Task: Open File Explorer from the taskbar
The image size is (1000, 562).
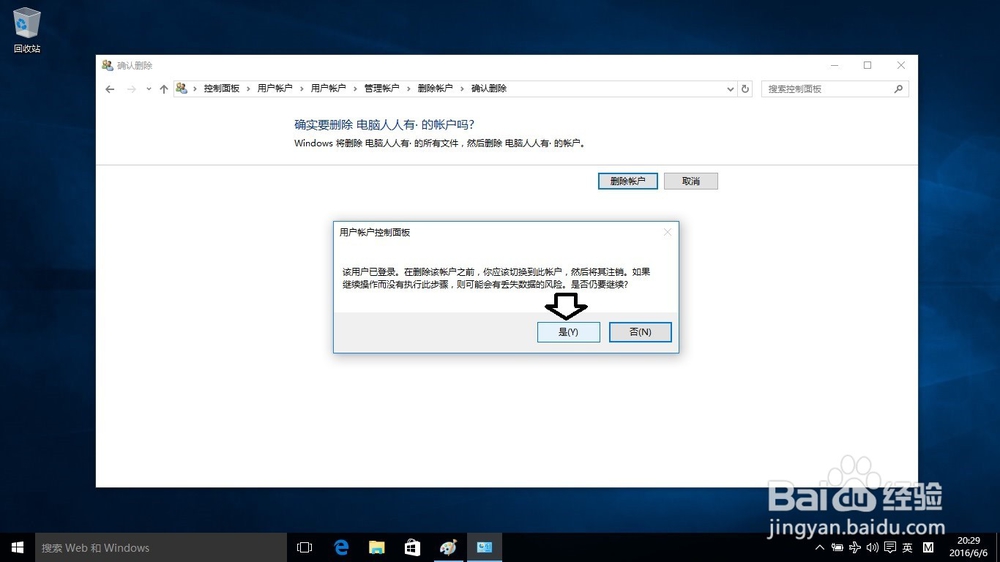Action: (x=377, y=547)
